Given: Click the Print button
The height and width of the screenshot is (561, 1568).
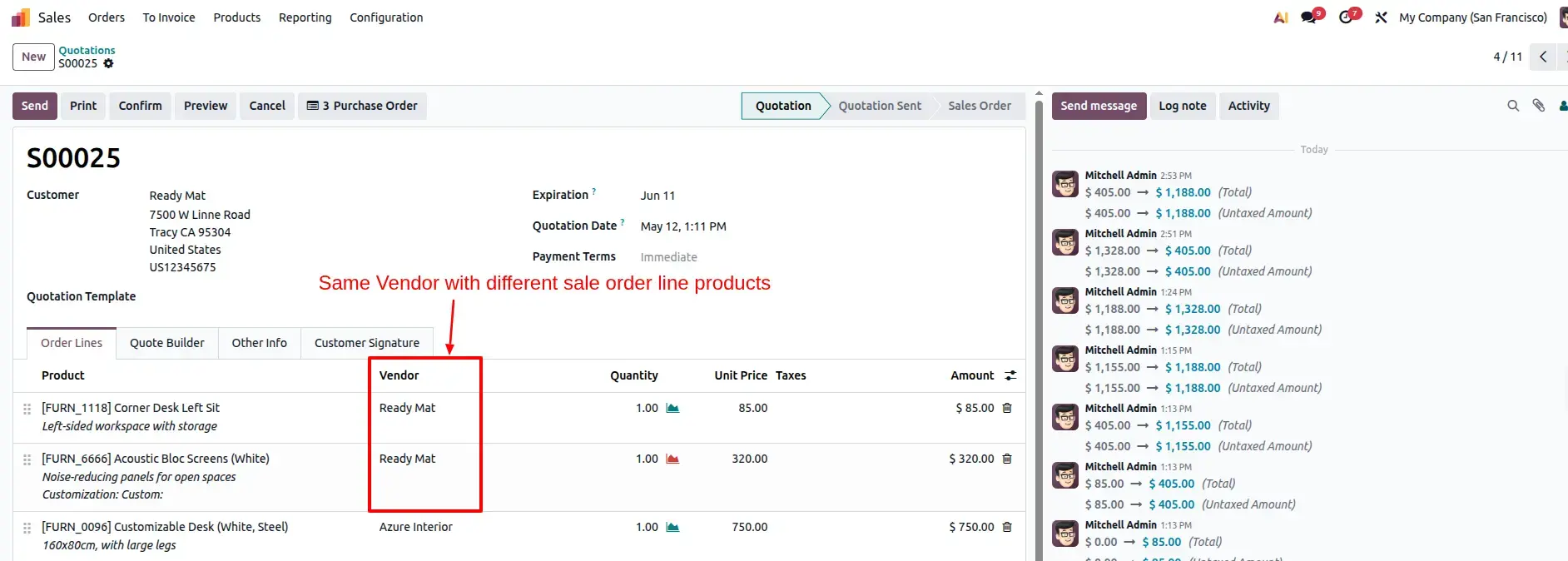Looking at the screenshot, I should (x=83, y=106).
